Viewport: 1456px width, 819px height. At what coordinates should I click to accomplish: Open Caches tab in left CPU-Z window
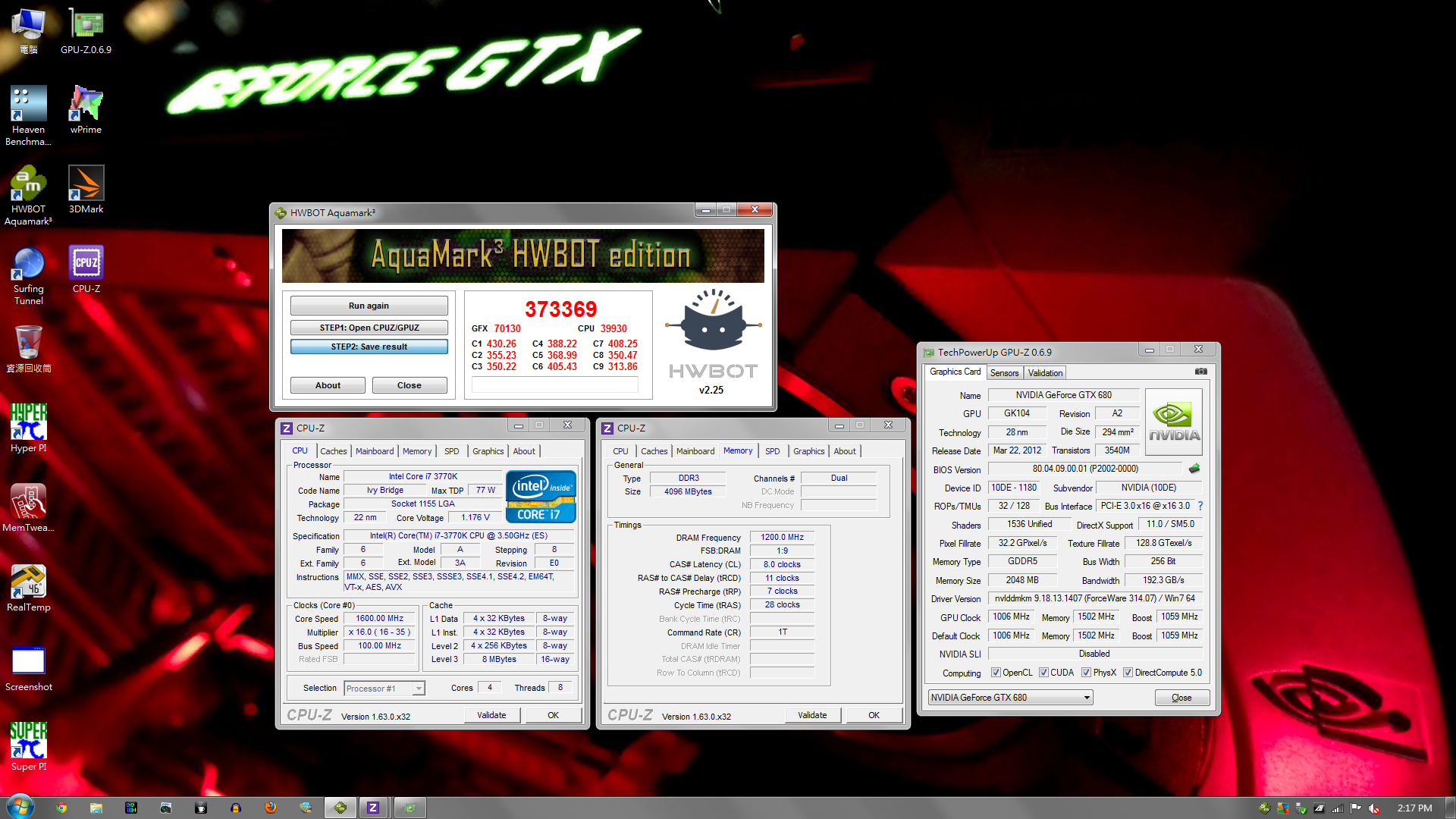[x=333, y=451]
